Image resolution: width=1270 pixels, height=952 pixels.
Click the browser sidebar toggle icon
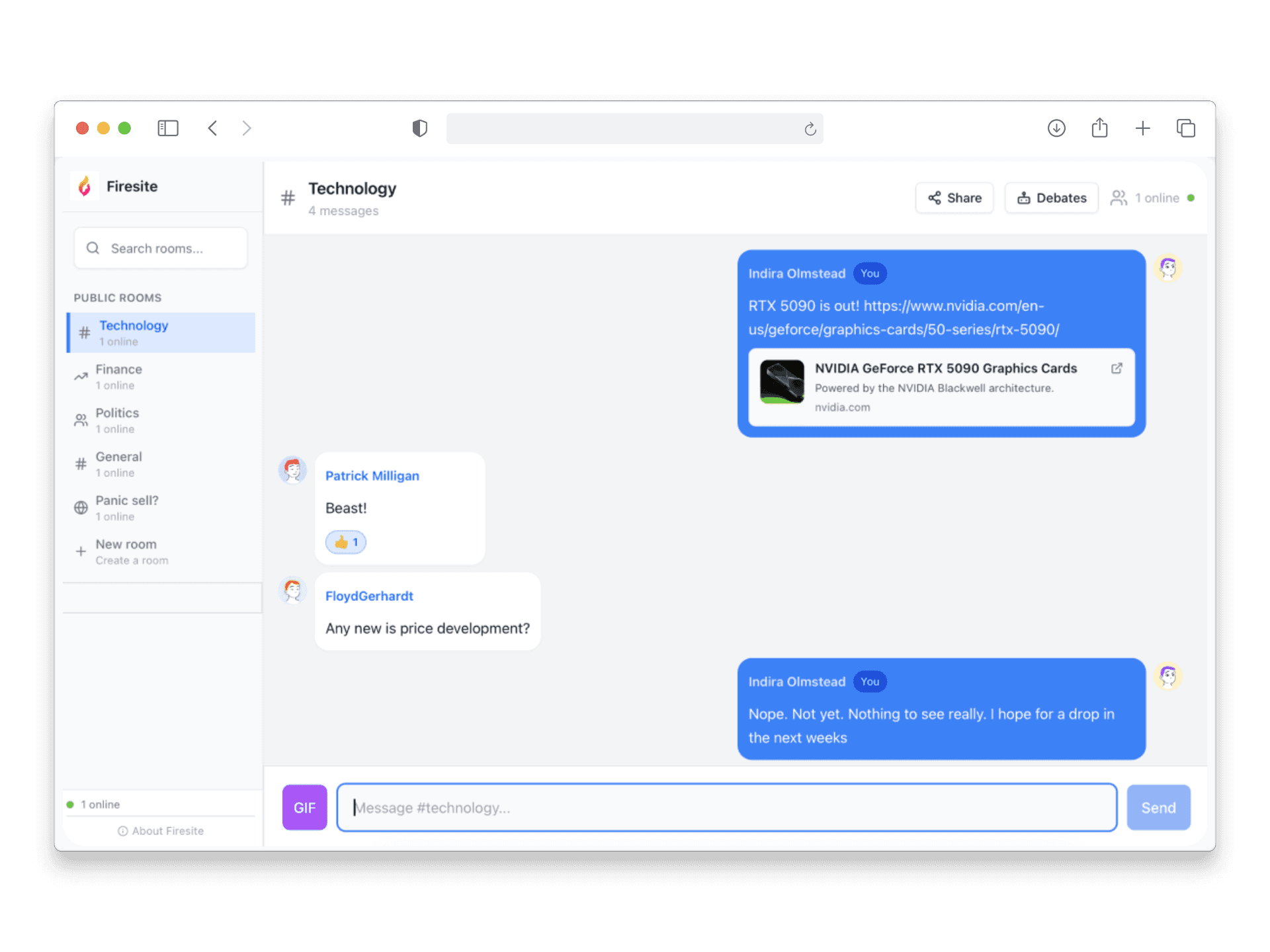point(168,128)
